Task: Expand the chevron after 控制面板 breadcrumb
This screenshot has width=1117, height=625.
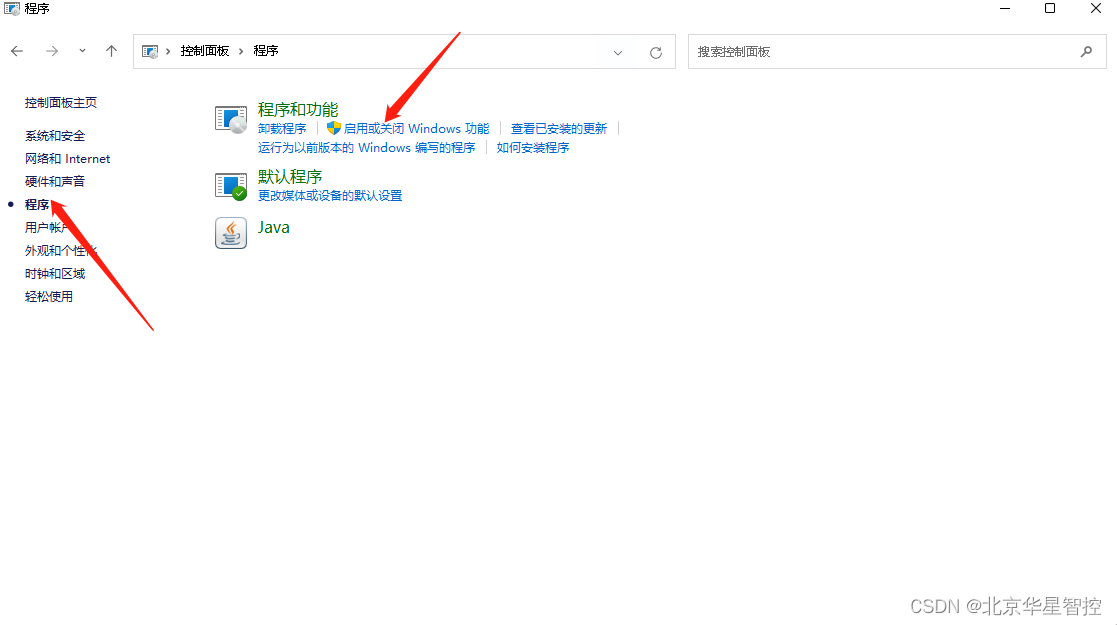Action: coord(241,51)
